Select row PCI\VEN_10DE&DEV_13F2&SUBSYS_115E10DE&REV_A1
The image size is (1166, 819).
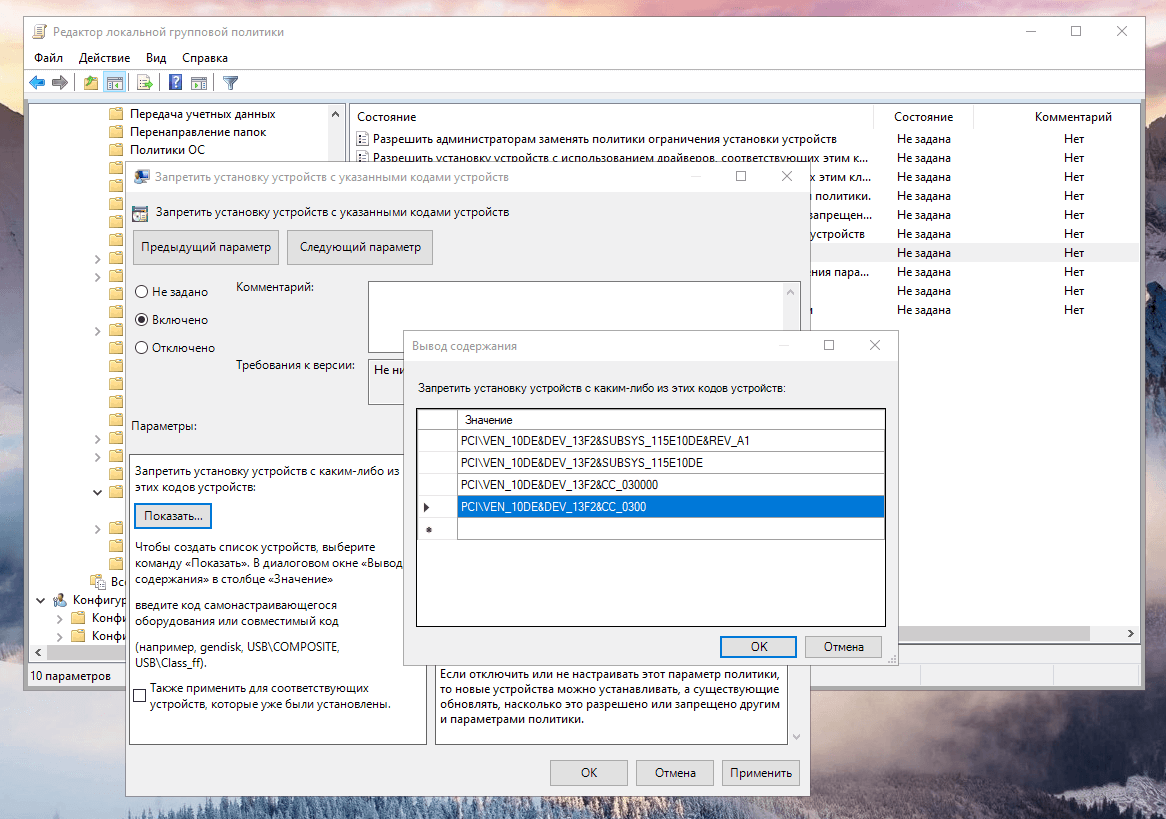tap(671, 440)
